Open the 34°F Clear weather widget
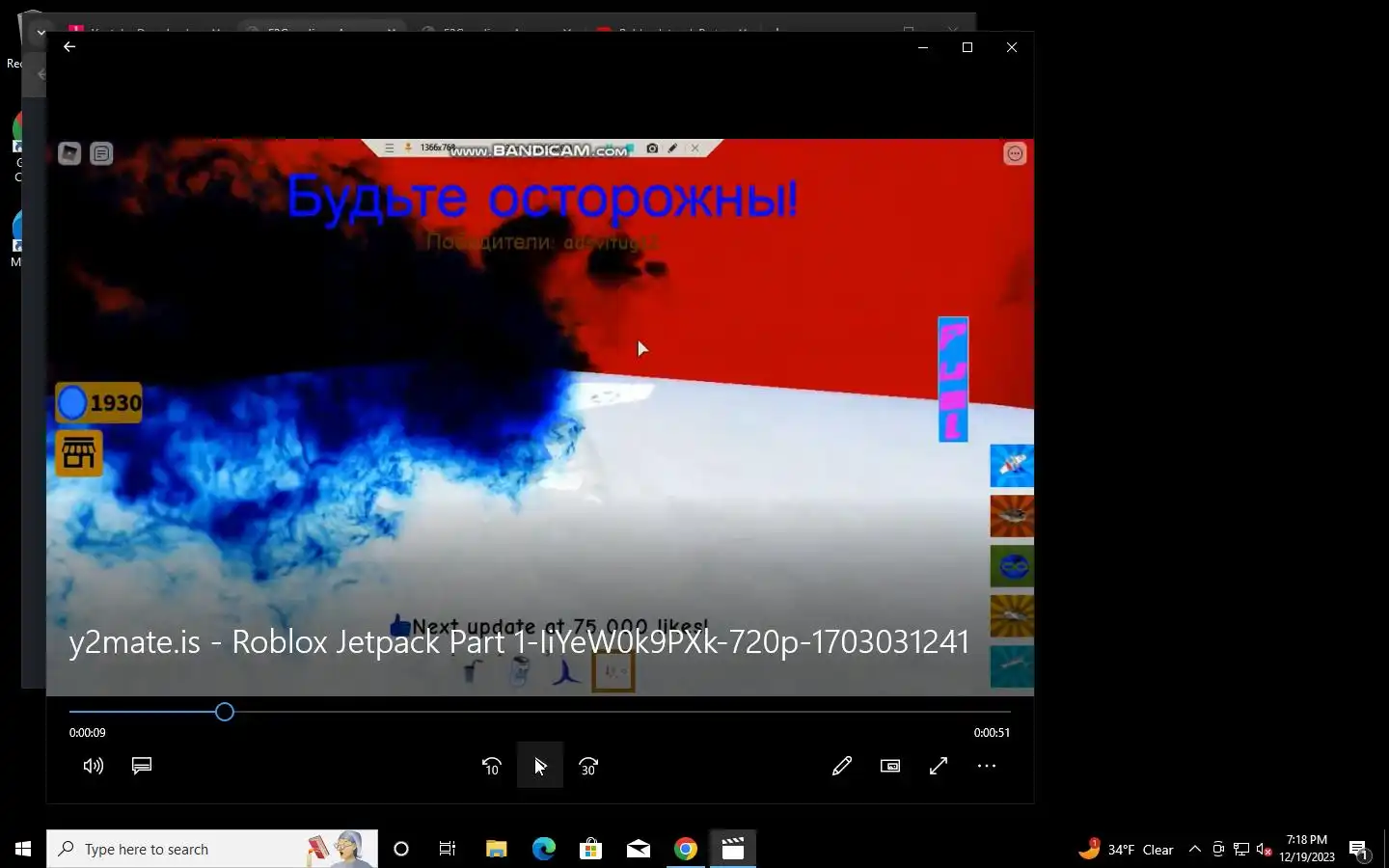Image resolution: width=1389 pixels, height=868 pixels. point(1126,849)
